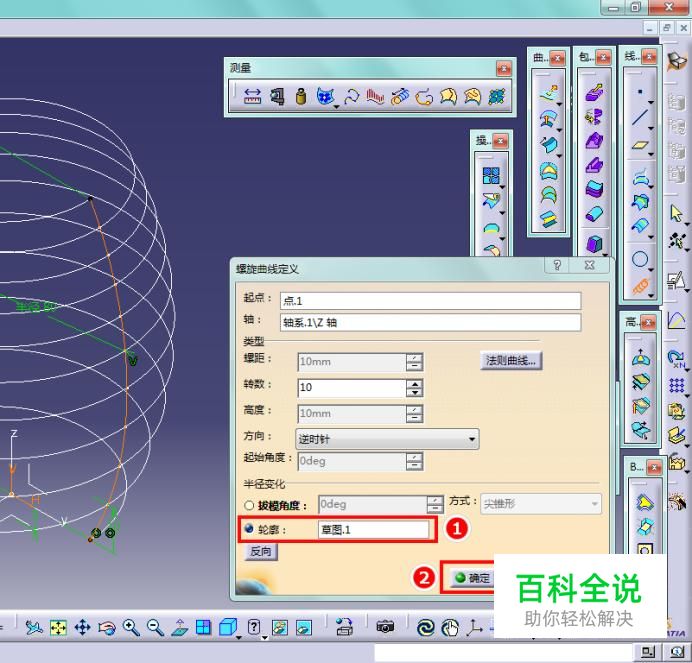
Task: Click the Normal View icon
Action: [x=180, y=627]
